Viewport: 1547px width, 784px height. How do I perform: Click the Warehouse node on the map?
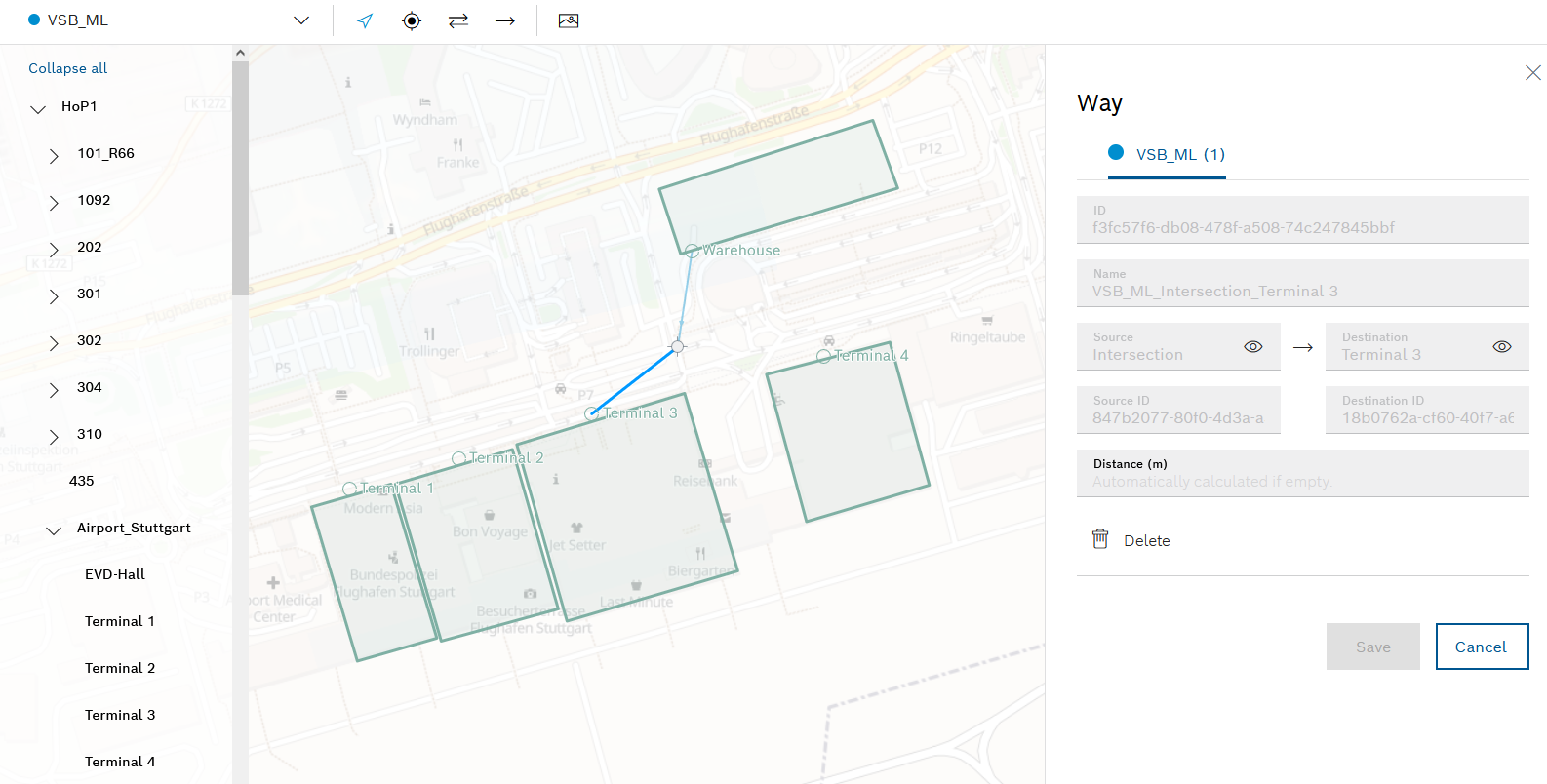pyautogui.click(x=692, y=251)
